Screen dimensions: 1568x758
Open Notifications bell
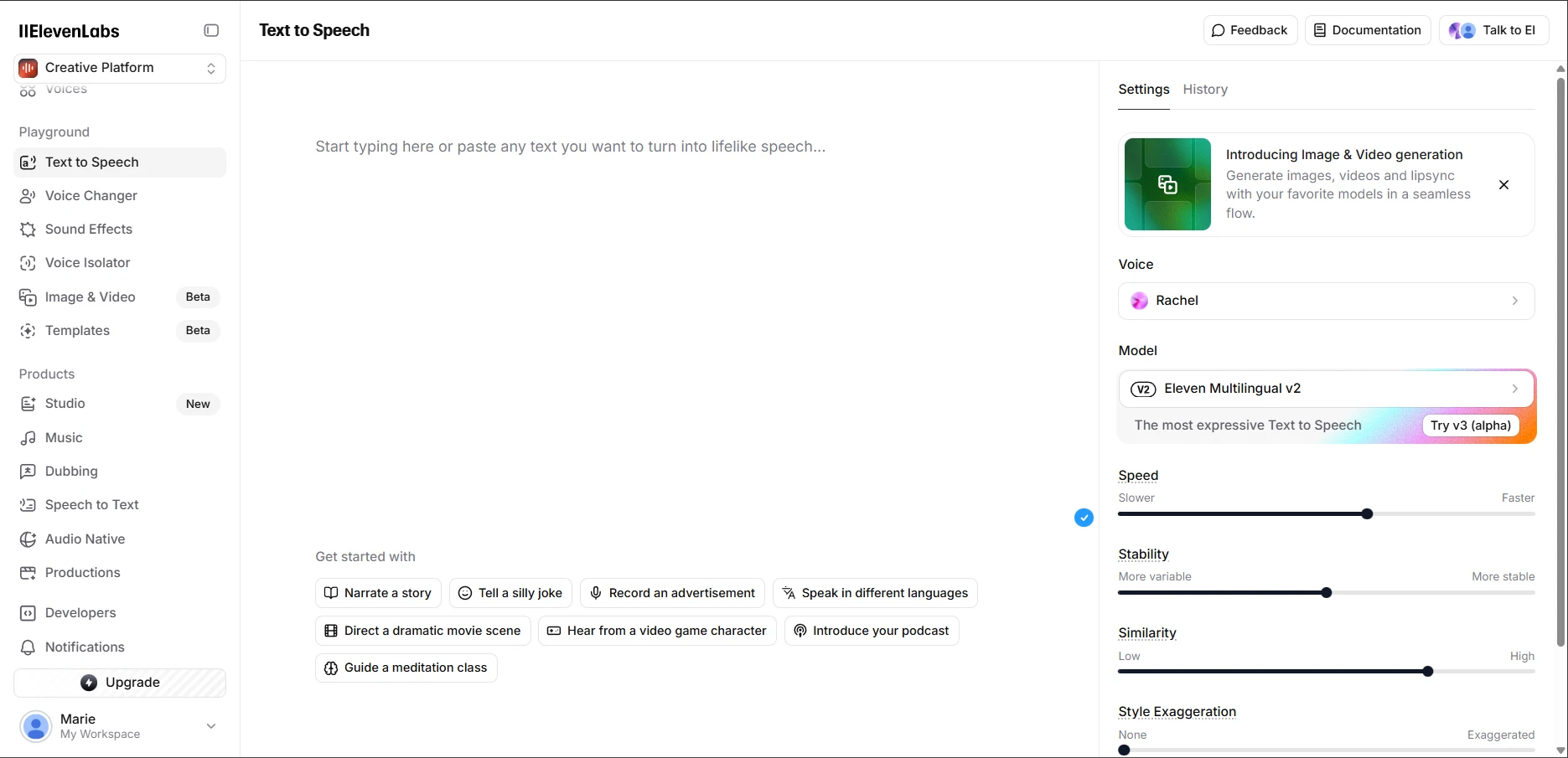120,647
